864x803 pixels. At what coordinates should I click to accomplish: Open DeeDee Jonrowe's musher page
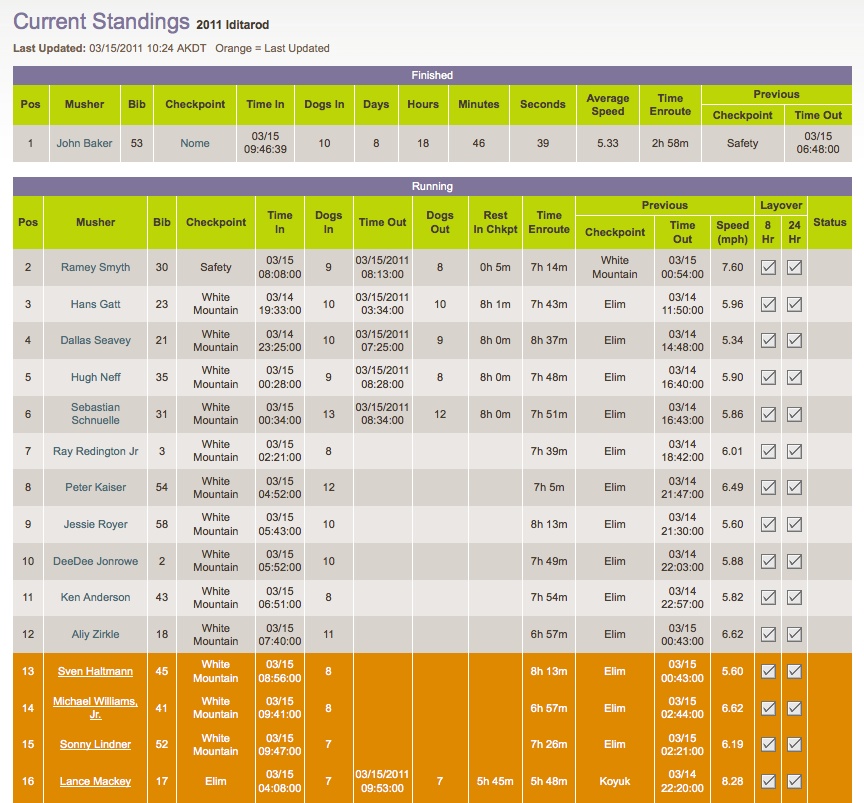click(x=95, y=561)
